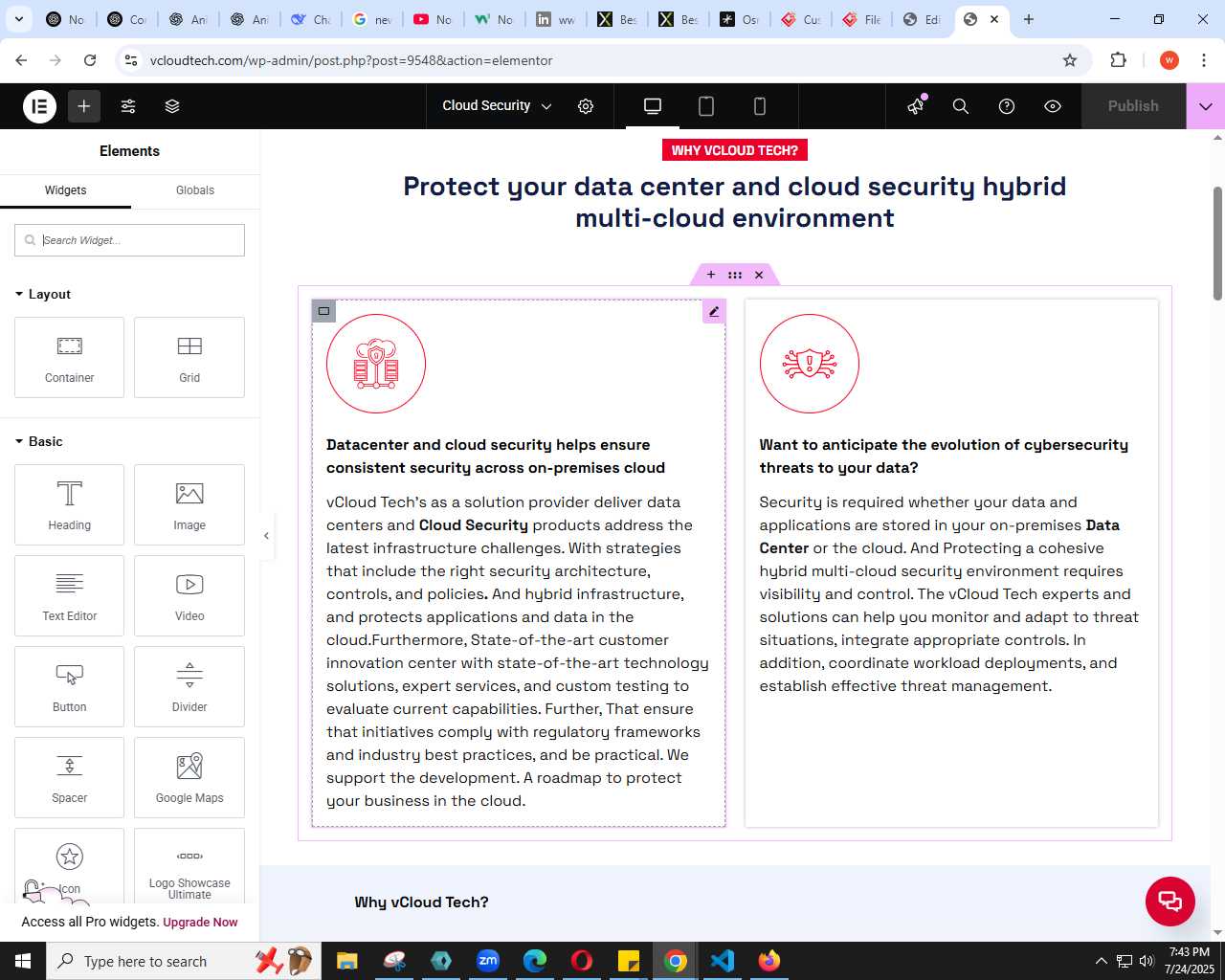Switch to mobile responsive view
The image size is (1225, 980).
coord(760,106)
